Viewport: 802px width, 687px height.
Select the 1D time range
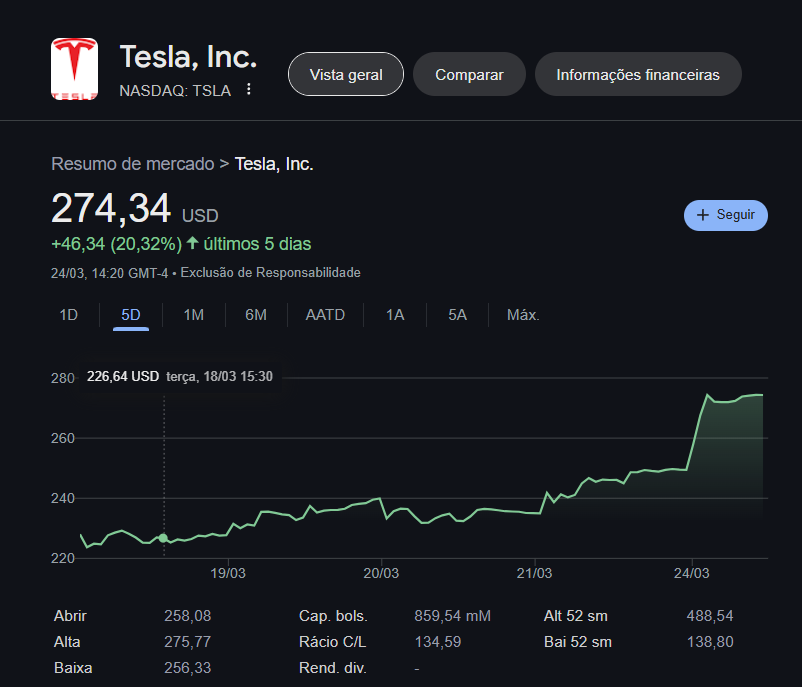click(69, 315)
